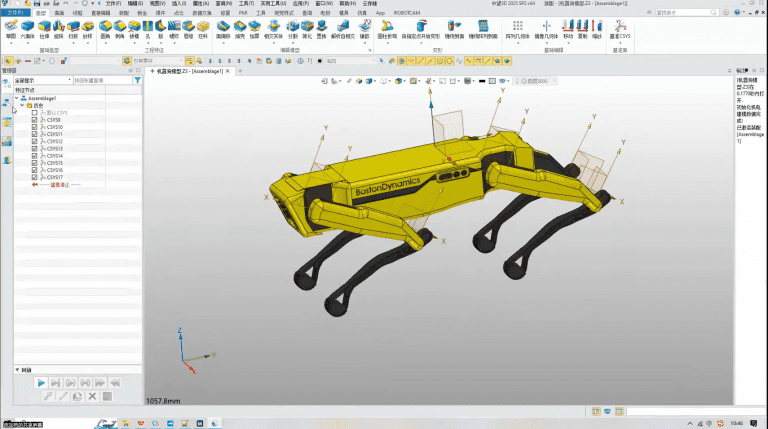Select the CSYS12 tree item
768x429 pixels.
coord(53,141)
